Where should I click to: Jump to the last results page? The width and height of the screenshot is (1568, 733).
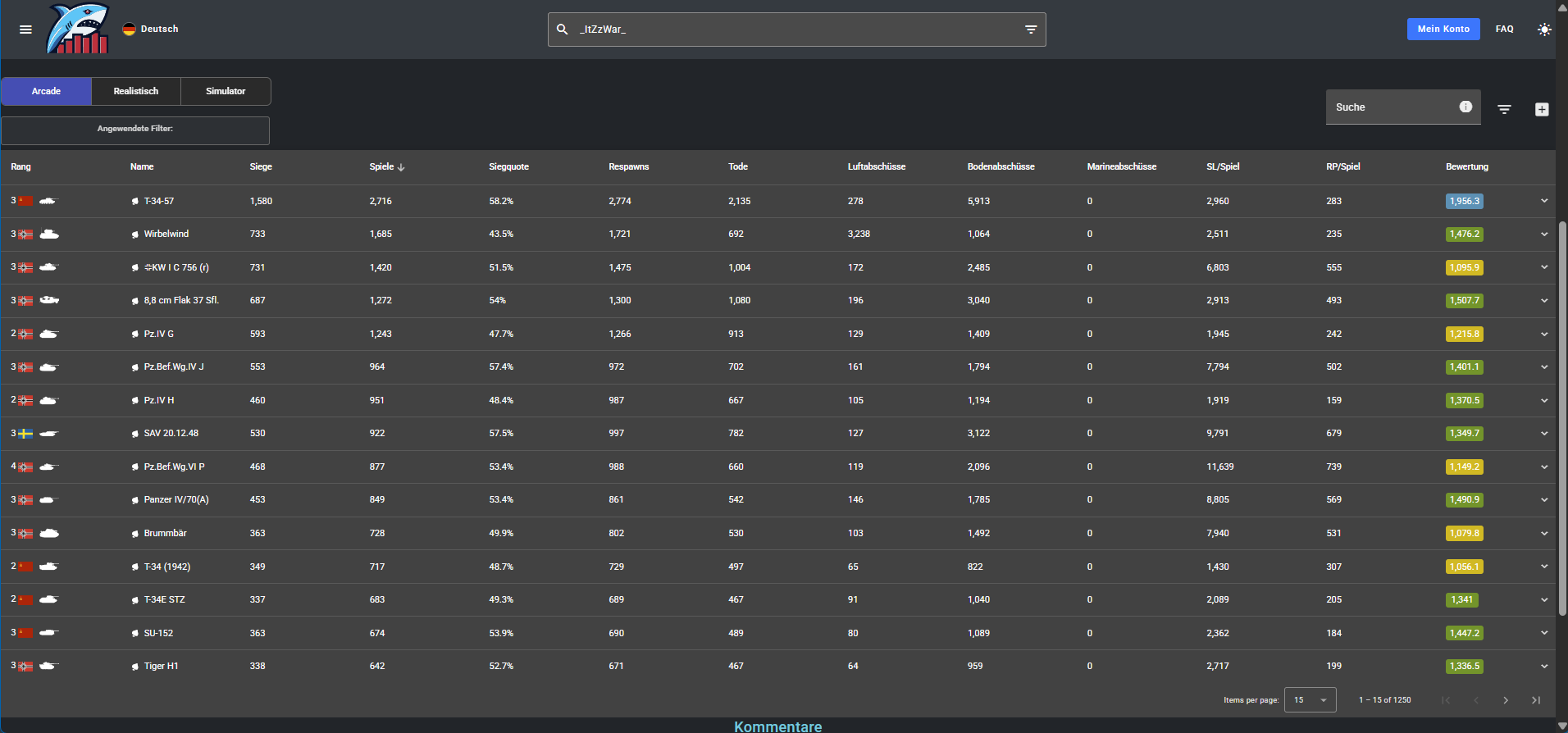click(1536, 700)
